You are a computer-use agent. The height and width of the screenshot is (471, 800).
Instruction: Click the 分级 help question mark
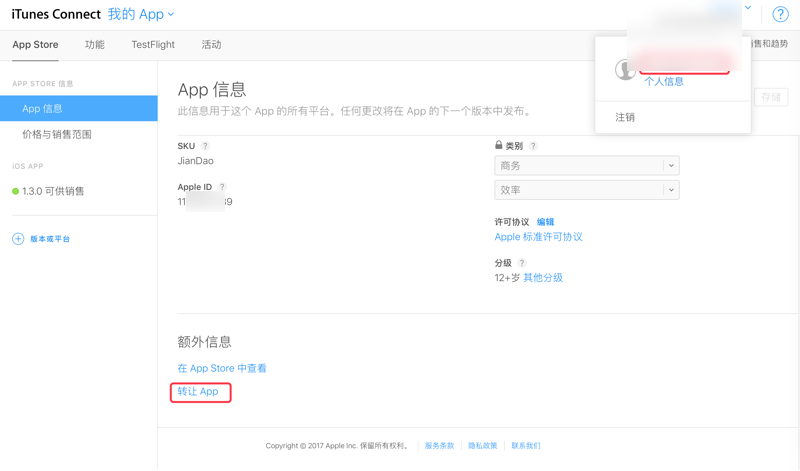[521, 263]
